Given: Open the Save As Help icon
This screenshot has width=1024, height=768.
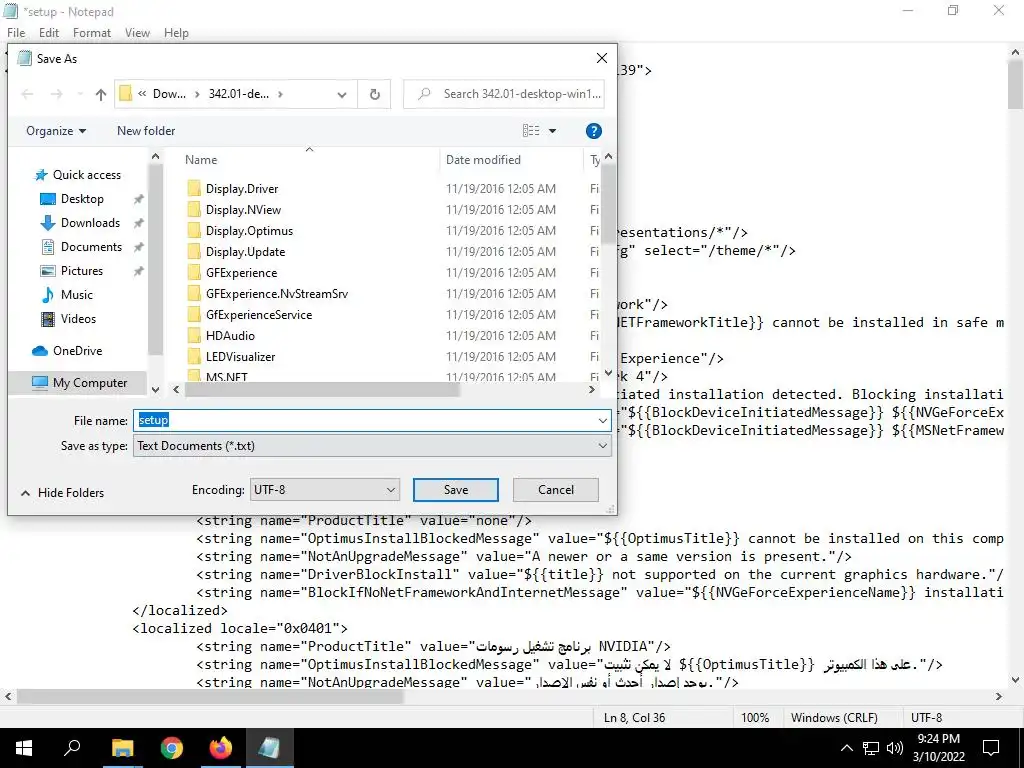Looking at the screenshot, I should 594,131.
